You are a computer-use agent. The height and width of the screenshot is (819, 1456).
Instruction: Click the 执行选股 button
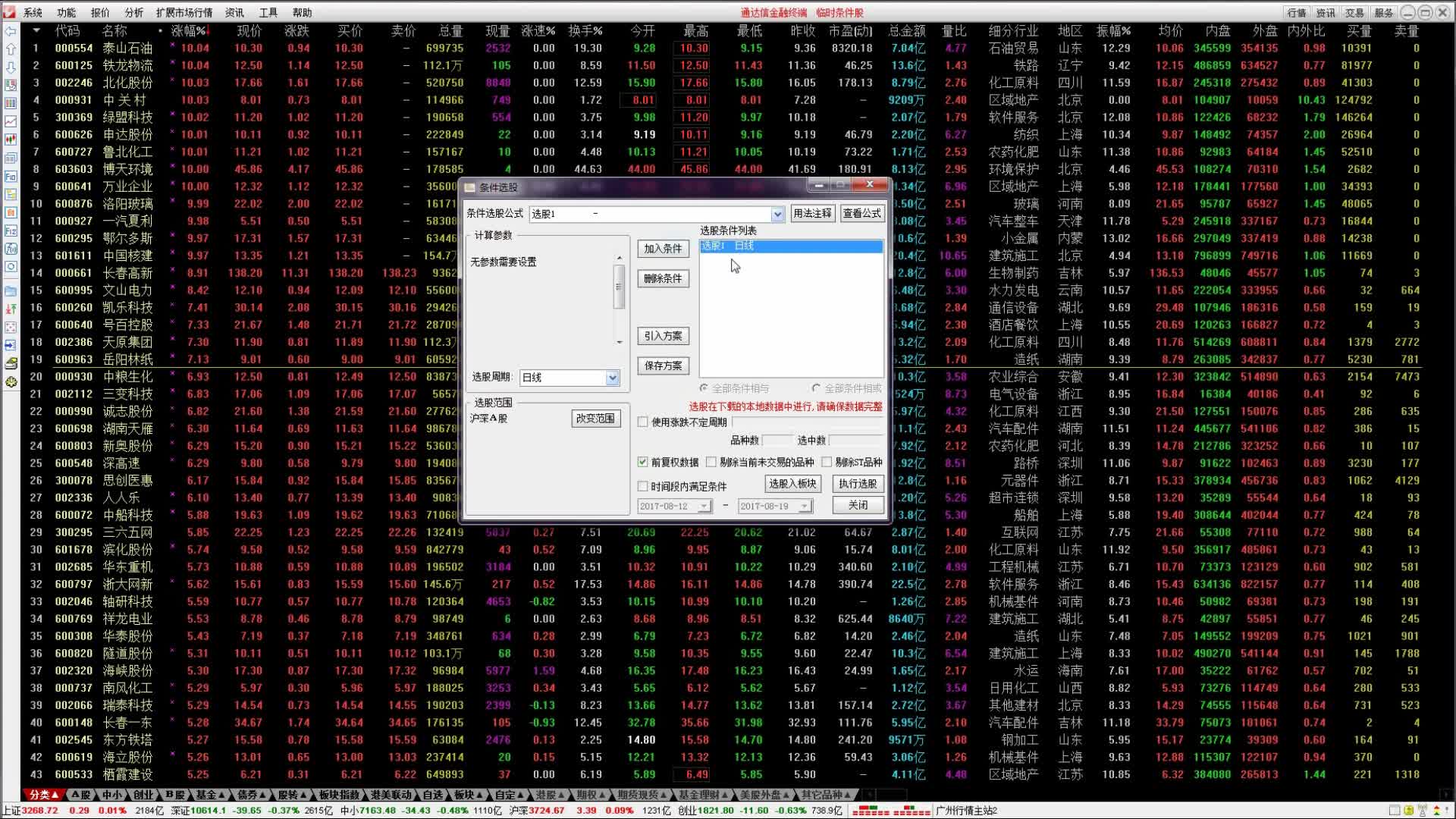pos(857,484)
